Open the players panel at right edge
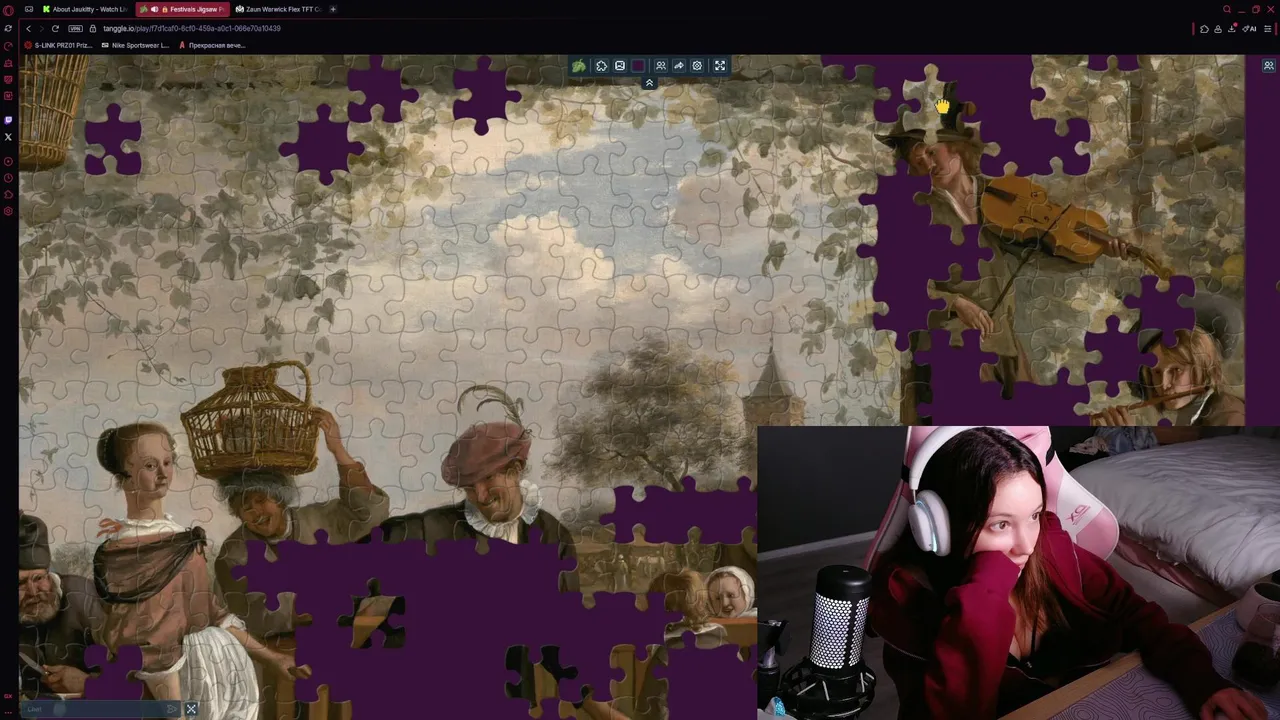Viewport: 1280px width, 720px height. (1269, 66)
